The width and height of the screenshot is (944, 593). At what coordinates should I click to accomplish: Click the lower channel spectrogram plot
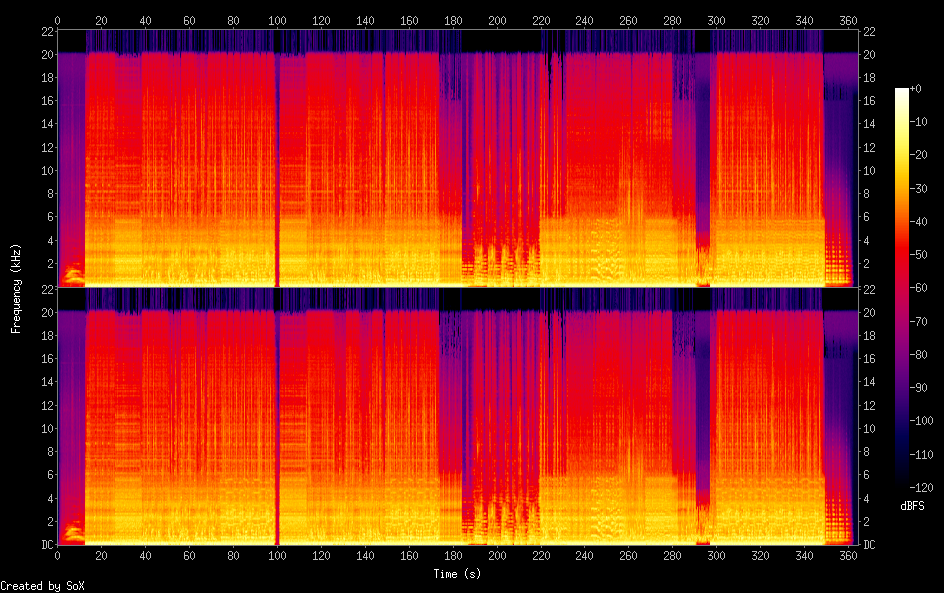click(458, 417)
